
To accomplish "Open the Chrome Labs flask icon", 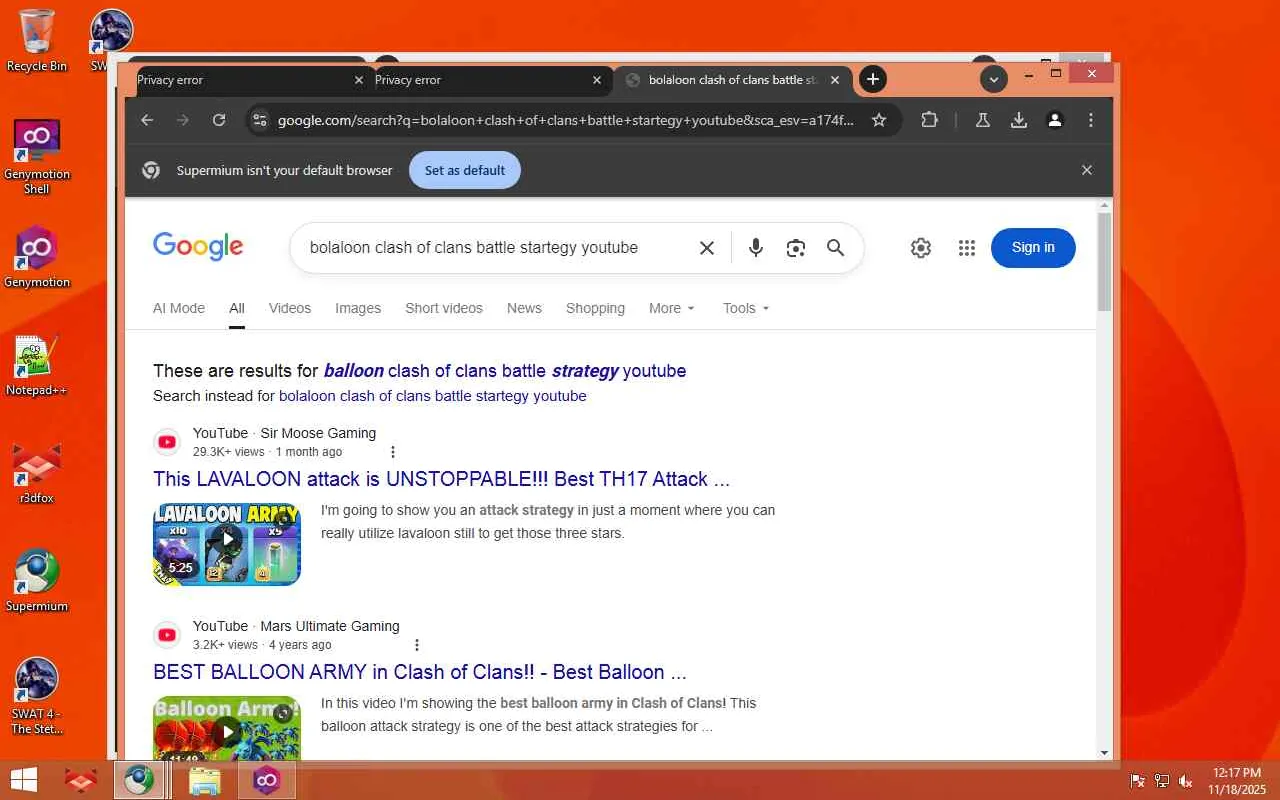I will point(983,120).
